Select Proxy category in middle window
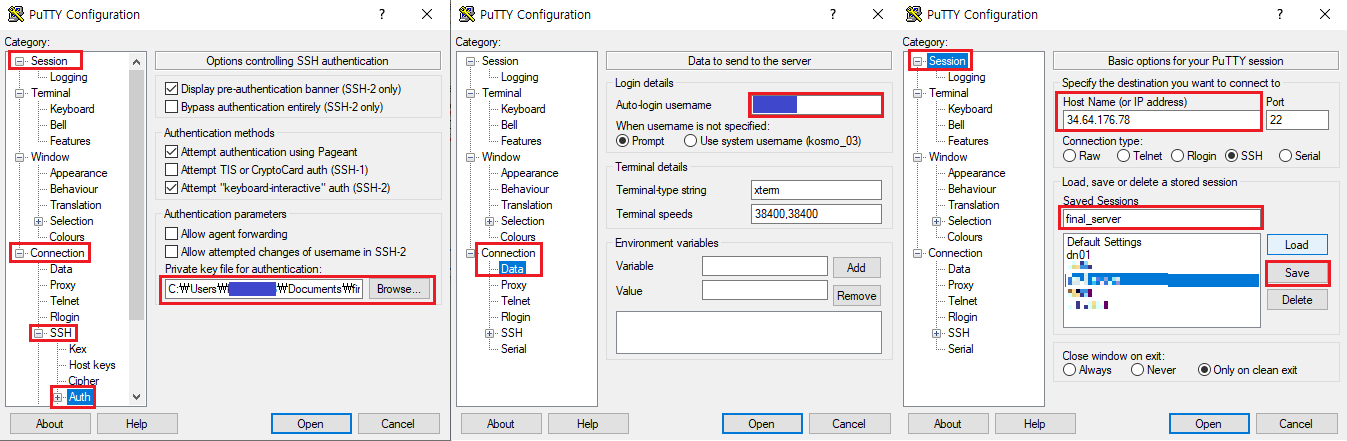Image resolution: width=1347 pixels, height=441 pixels. (515, 285)
